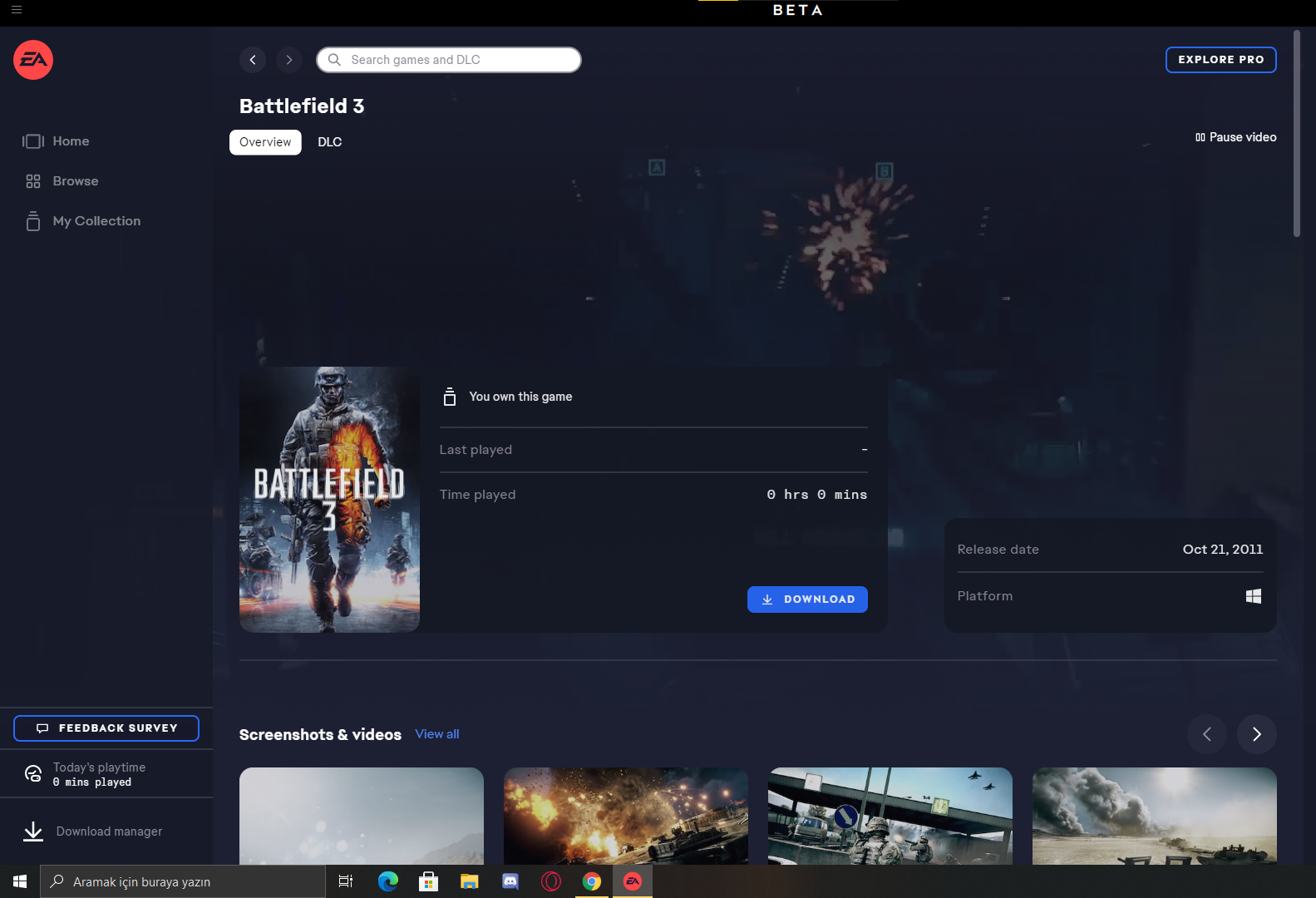Click the EXPLORE PRO button

click(1221, 60)
